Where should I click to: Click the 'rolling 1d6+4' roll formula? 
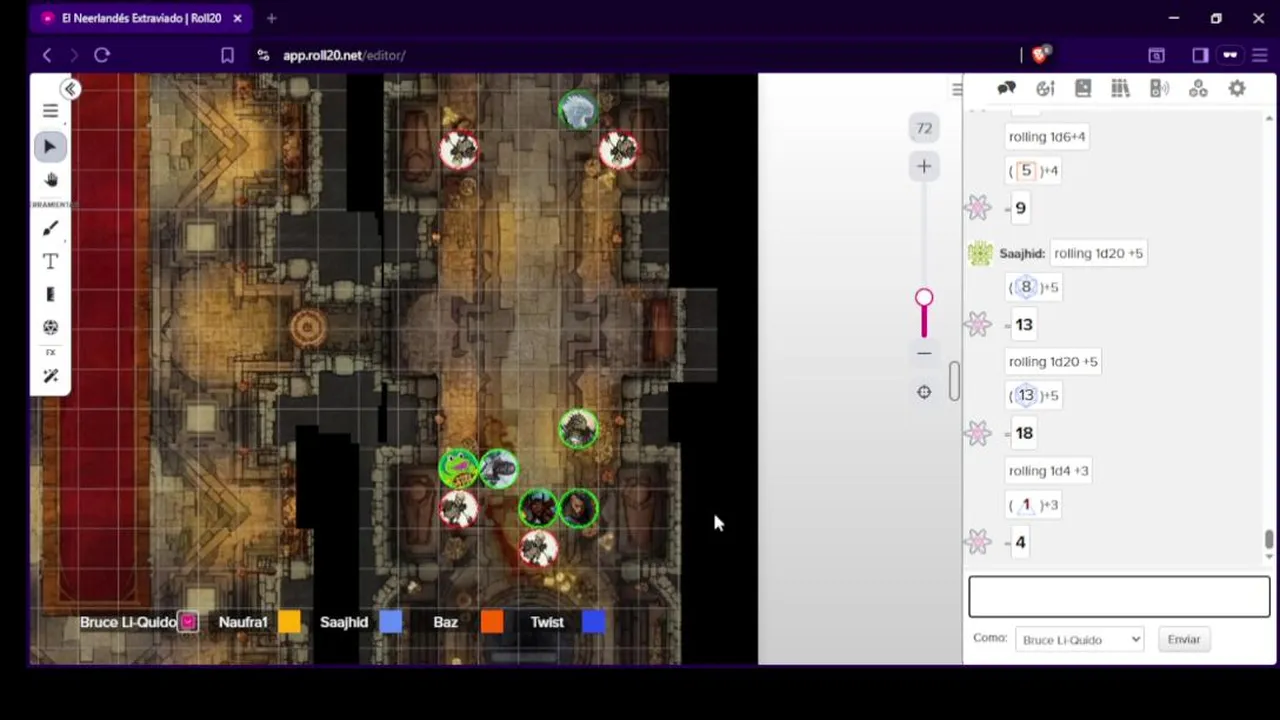1047,137
